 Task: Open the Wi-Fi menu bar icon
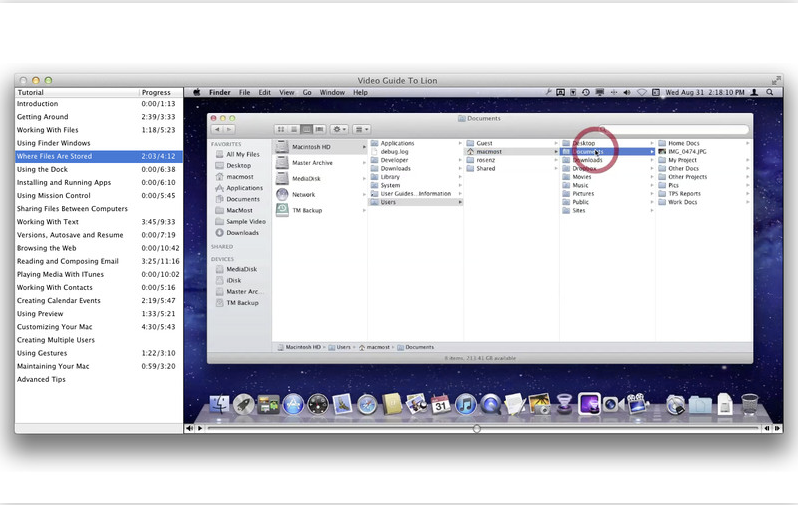[x=642, y=92]
